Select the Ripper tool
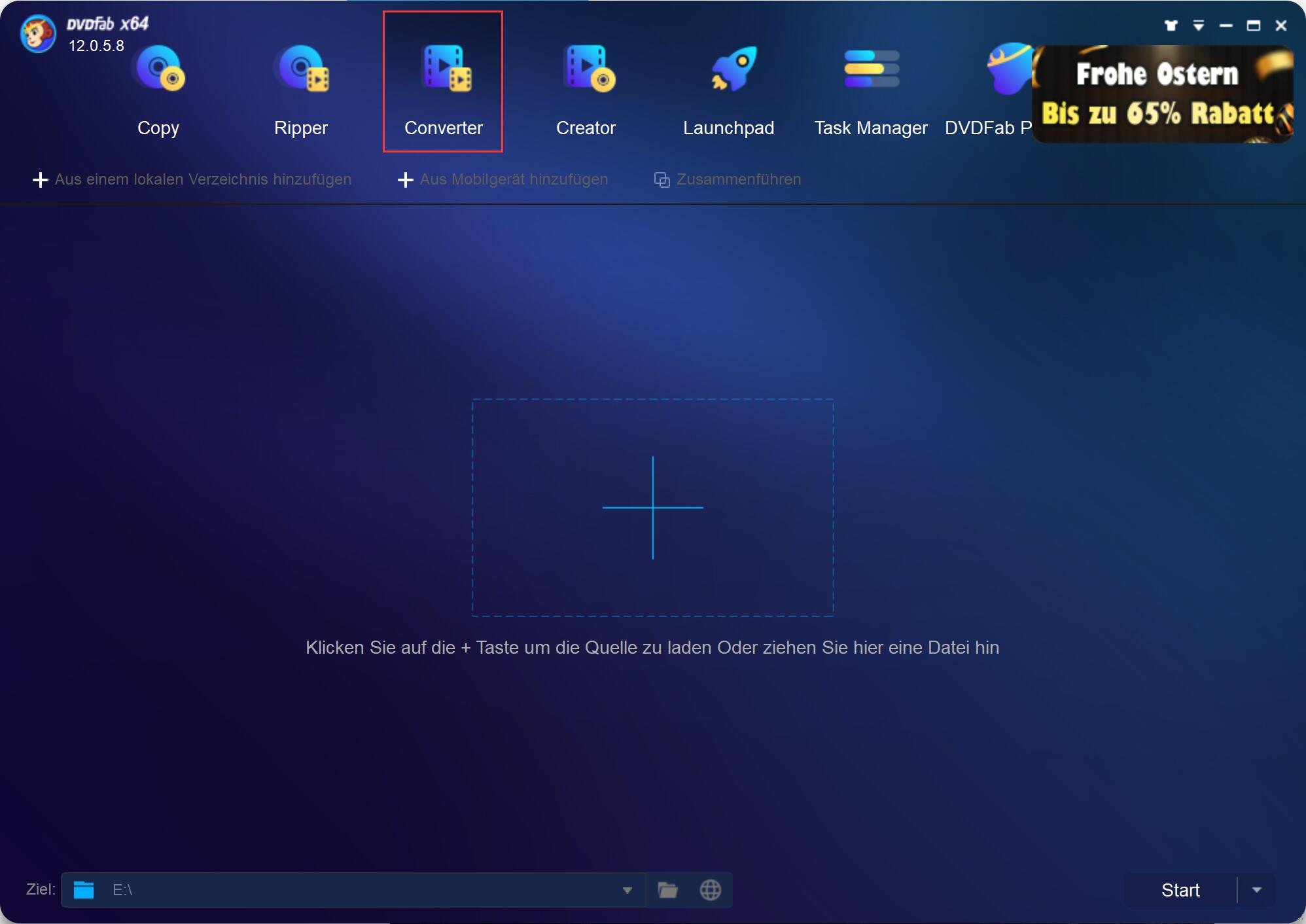The width and height of the screenshot is (1306, 924). [x=301, y=85]
